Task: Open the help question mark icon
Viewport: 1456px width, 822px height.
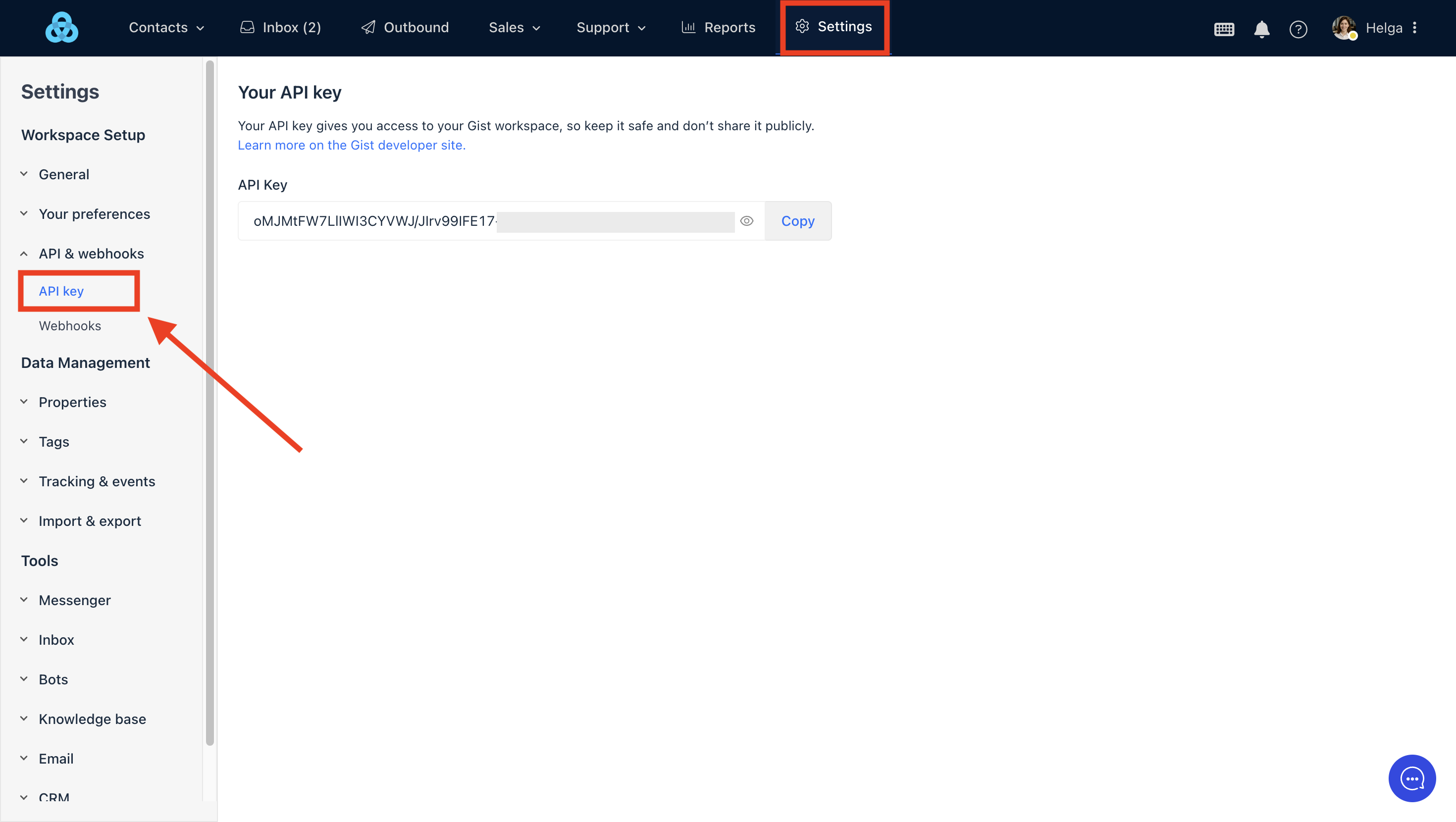Action: (1299, 29)
